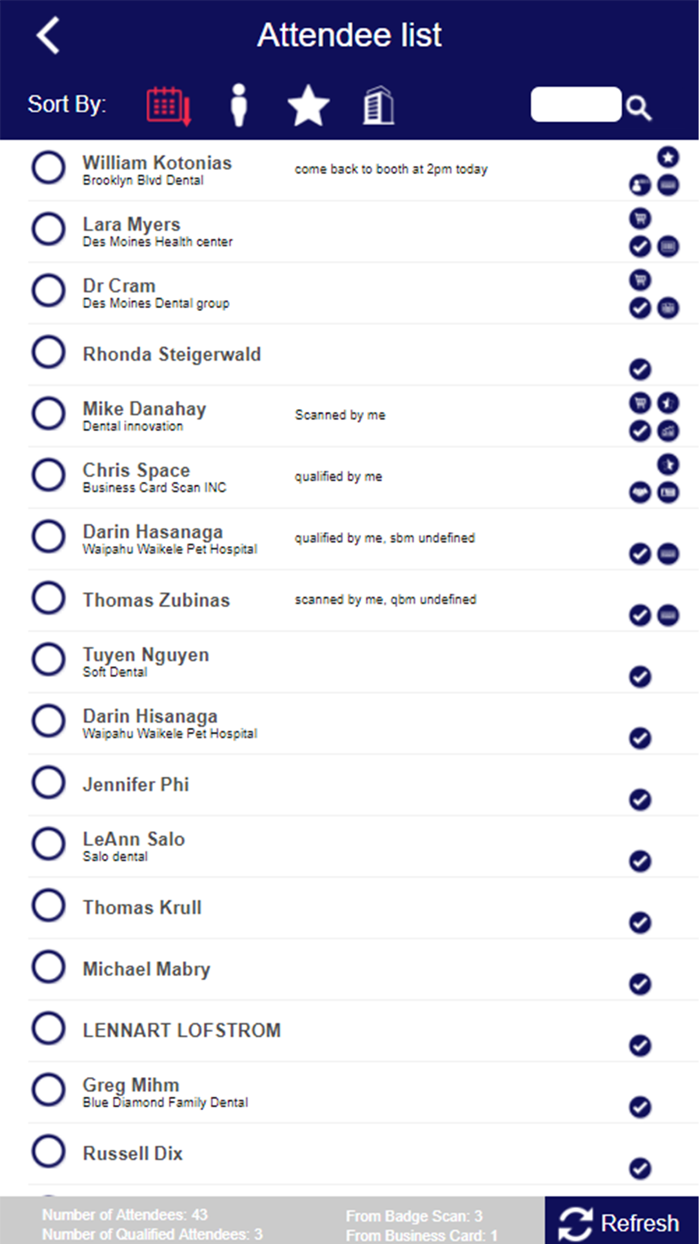Click Lara Myers's shopping cart icon
The image size is (700, 1244).
(x=640, y=218)
